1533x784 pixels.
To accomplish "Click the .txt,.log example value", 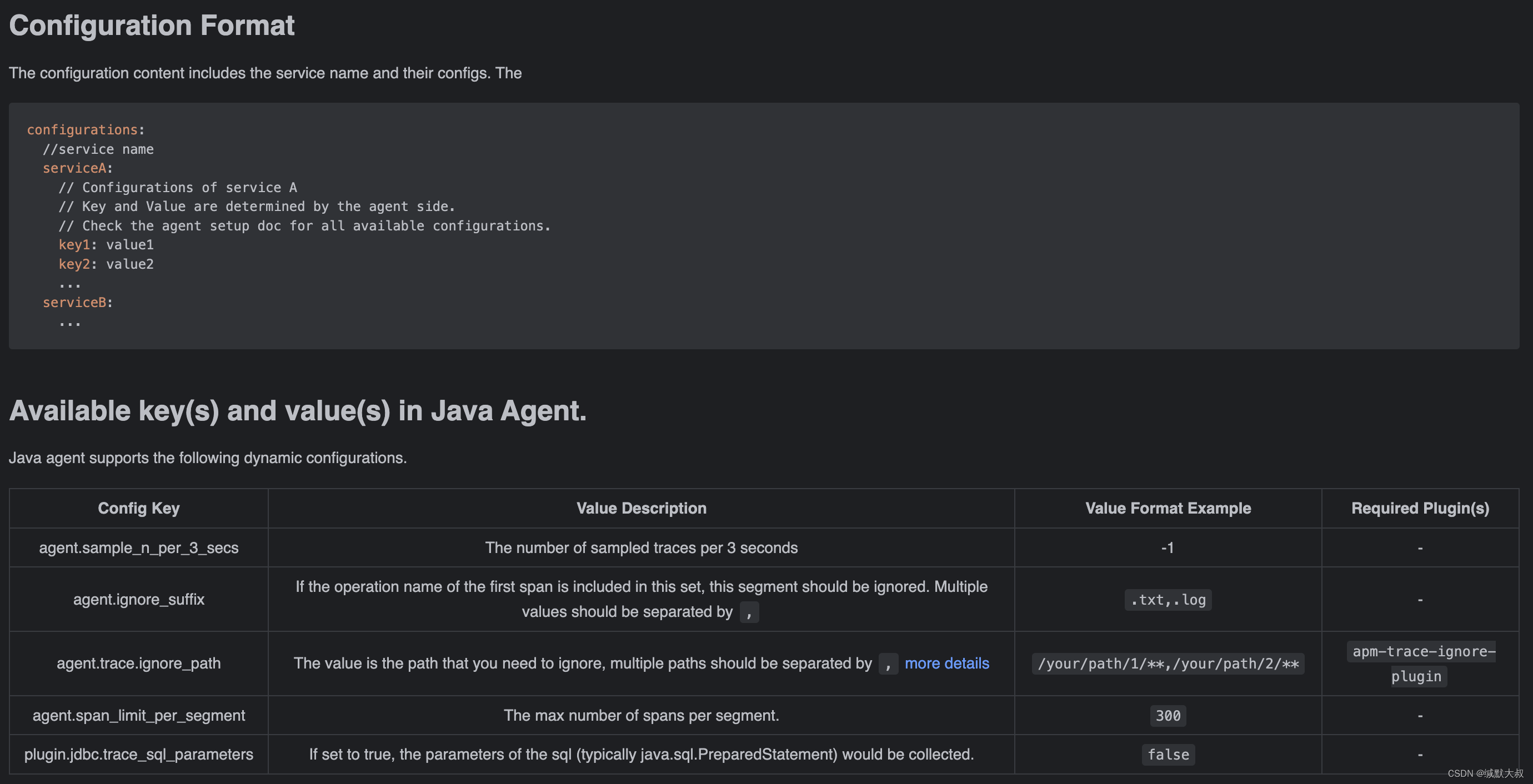I will pos(1168,600).
